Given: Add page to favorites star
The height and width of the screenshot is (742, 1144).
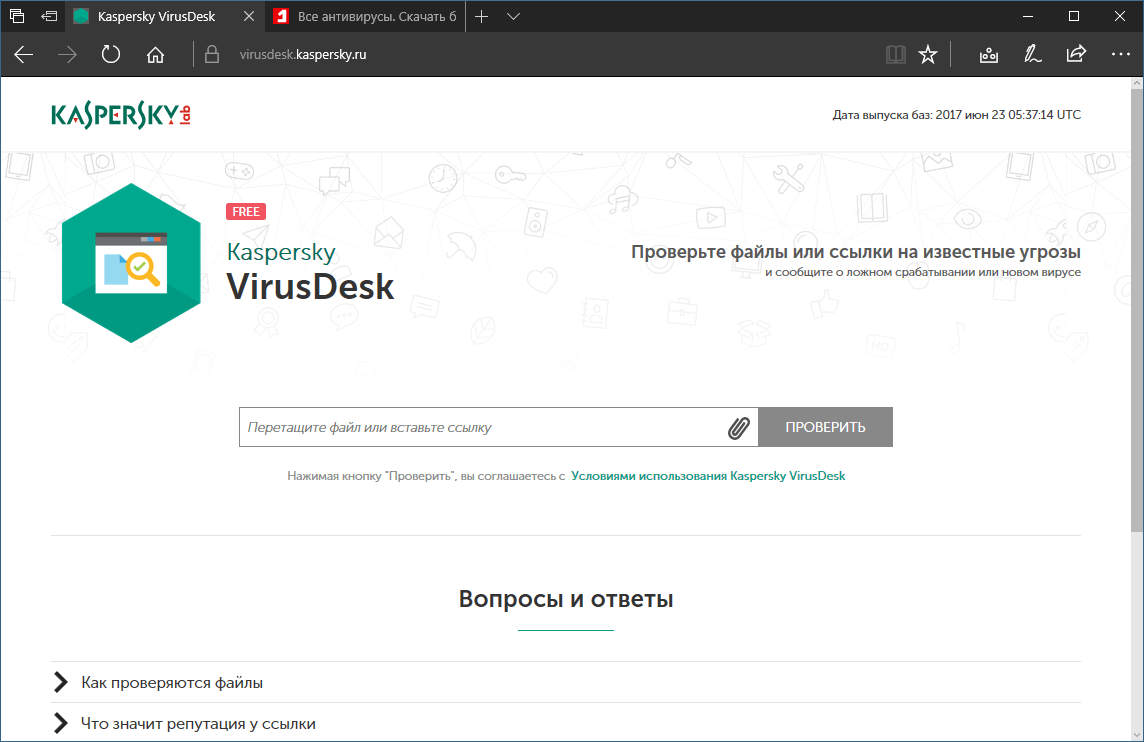Looking at the screenshot, I should 928,55.
